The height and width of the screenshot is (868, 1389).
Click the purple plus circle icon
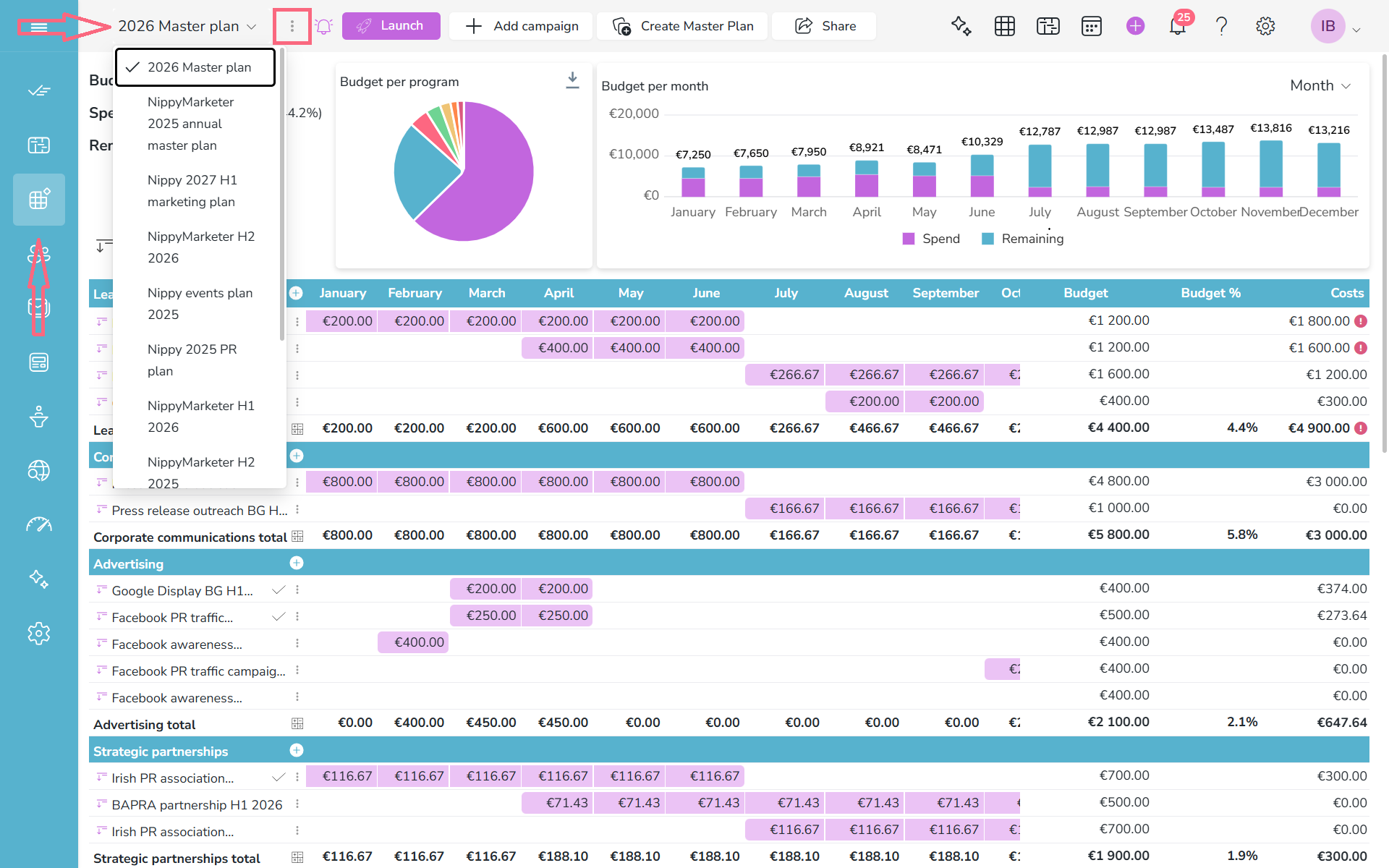click(1135, 26)
